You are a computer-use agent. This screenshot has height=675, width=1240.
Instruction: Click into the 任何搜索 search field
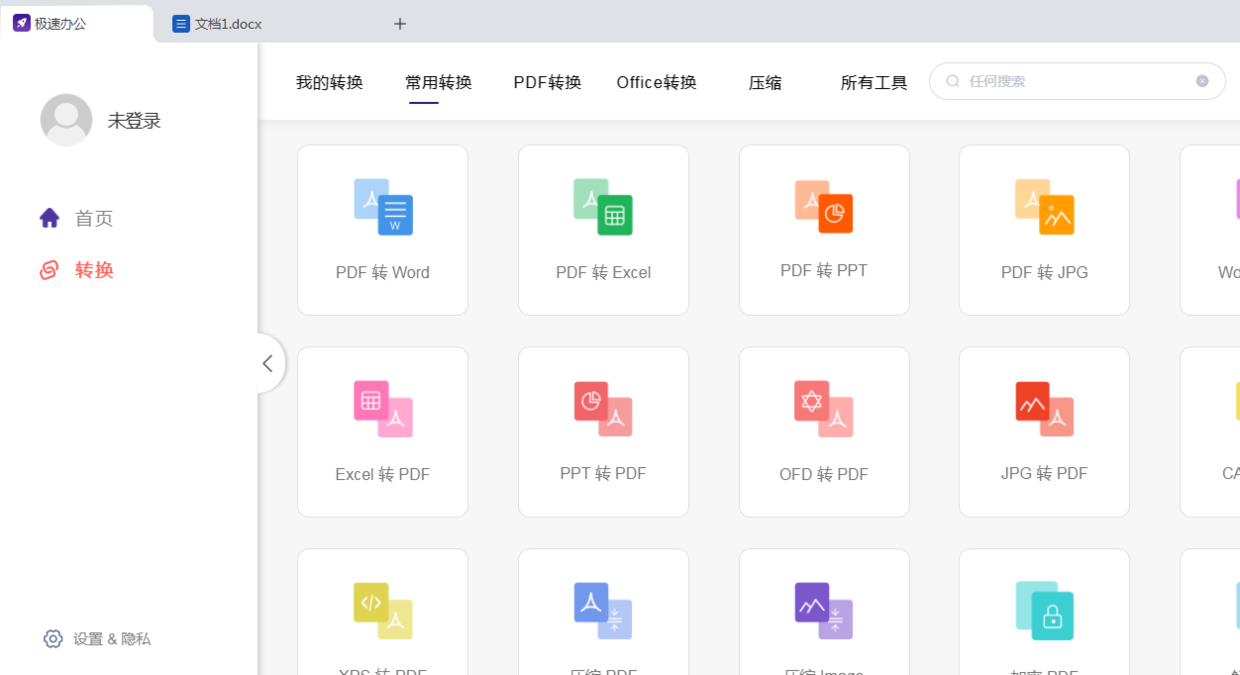click(1077, 81)
